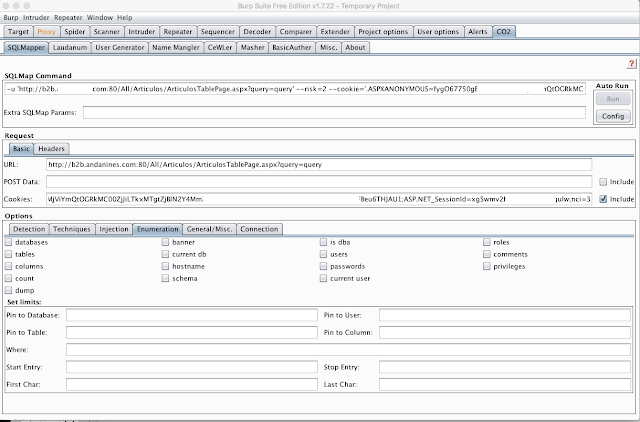This screenshot has height=422, width=640.
Task: Enable the current user checkbox
Action: pyautogui.click(x=323, y=278)
